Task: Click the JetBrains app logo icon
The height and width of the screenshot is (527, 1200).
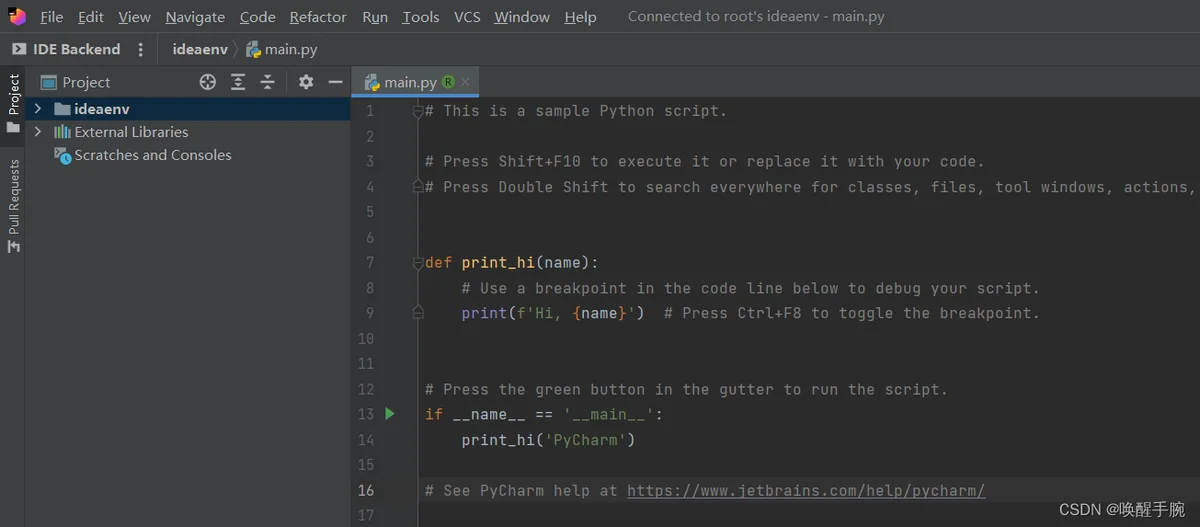Action: pyautogui.click(x=17, y=16)
